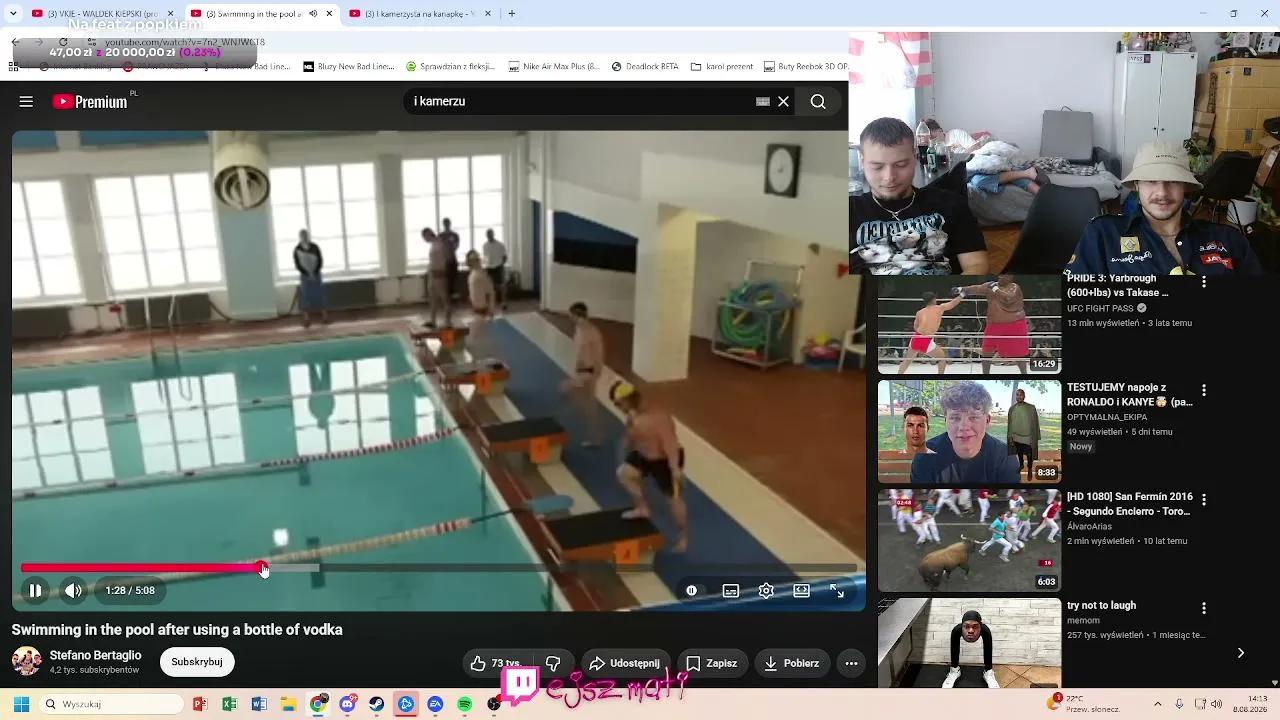Like the video with thumbs up
The height and width of the screenshot is (720, 1280).
click(496, 663)
